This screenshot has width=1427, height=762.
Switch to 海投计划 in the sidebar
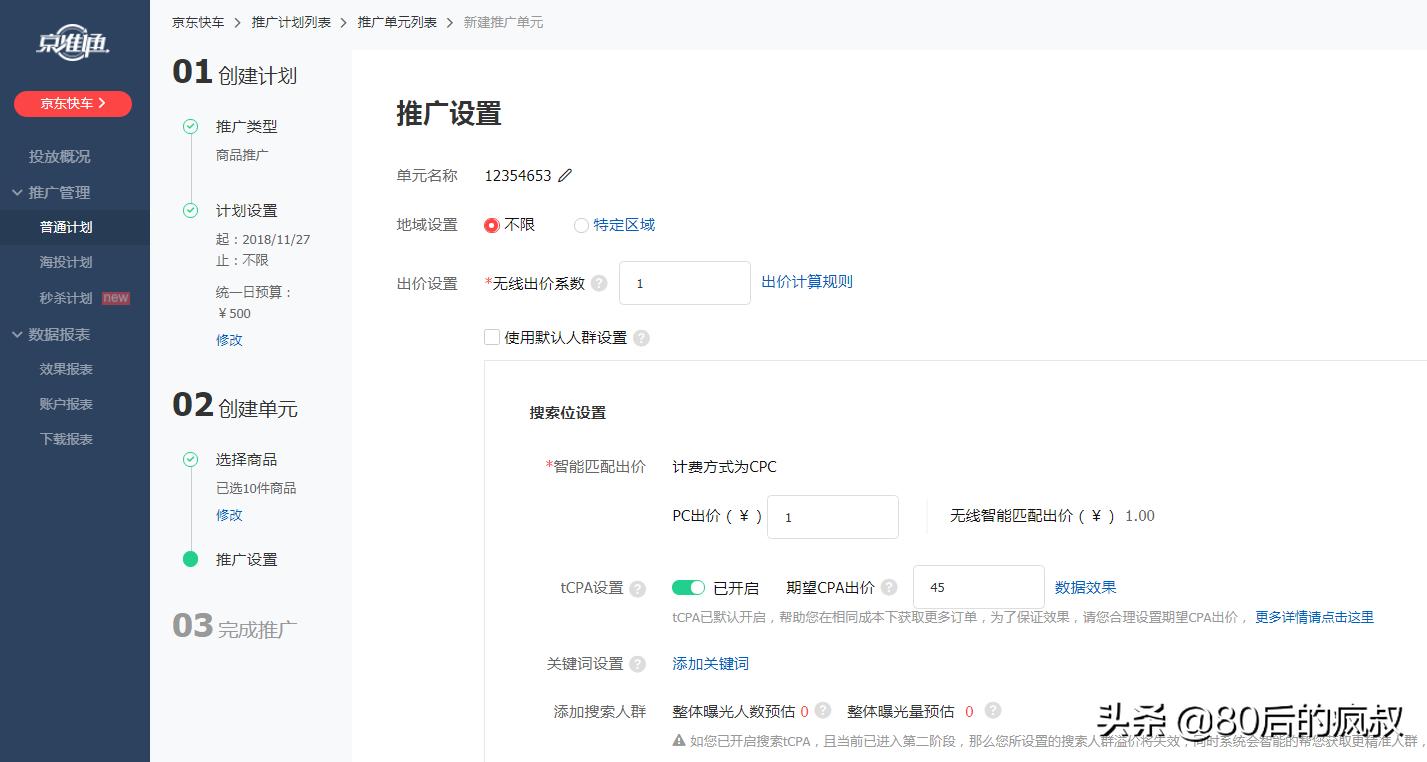point(67,262)
